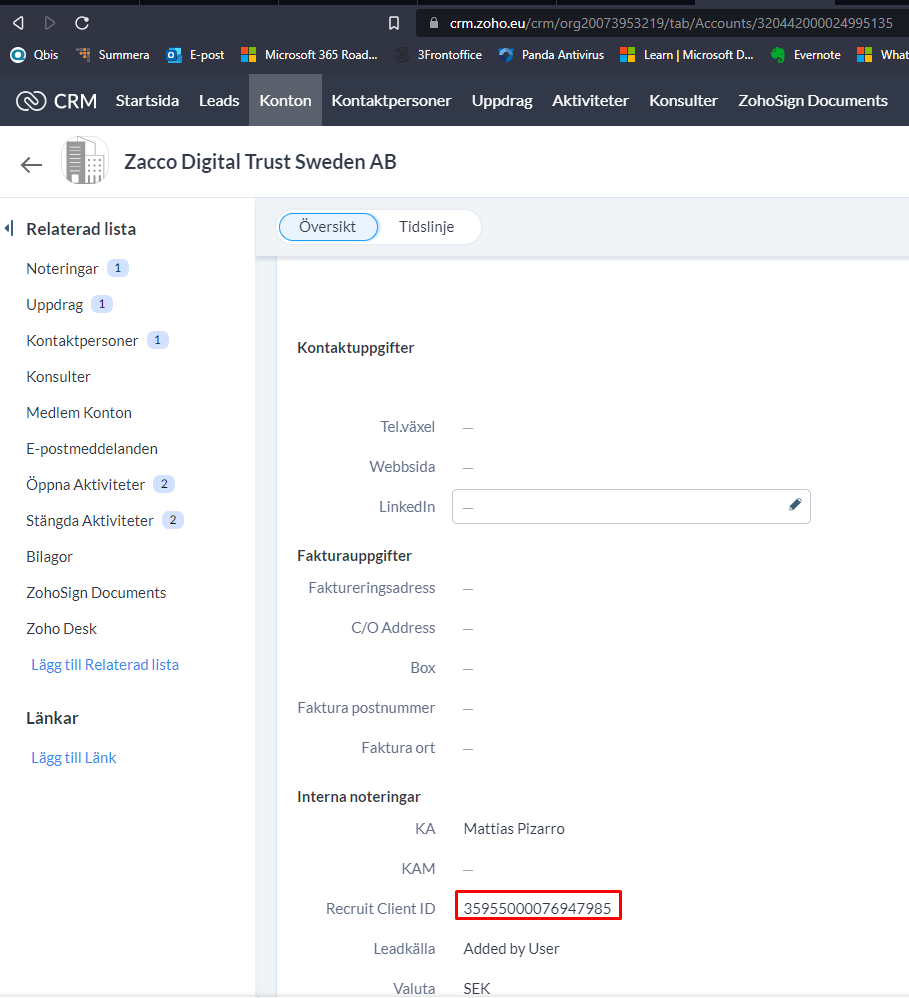Viewport: 909px width, 998px height.
Task: Open the Leads tab
Action: tap(219, 100)
